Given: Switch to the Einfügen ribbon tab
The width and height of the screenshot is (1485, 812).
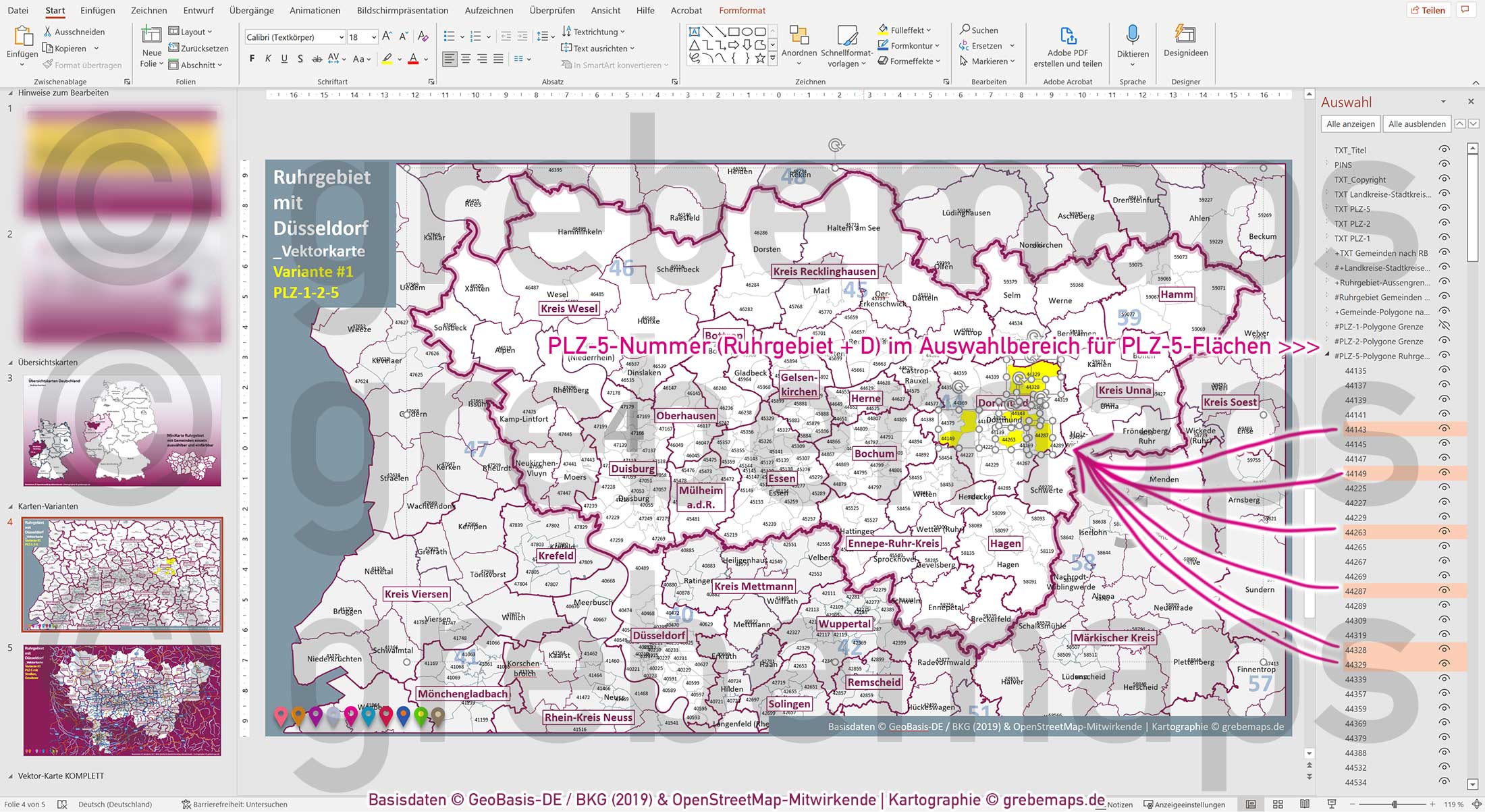Looking at the screenshot, I should [x=97, y=10].
